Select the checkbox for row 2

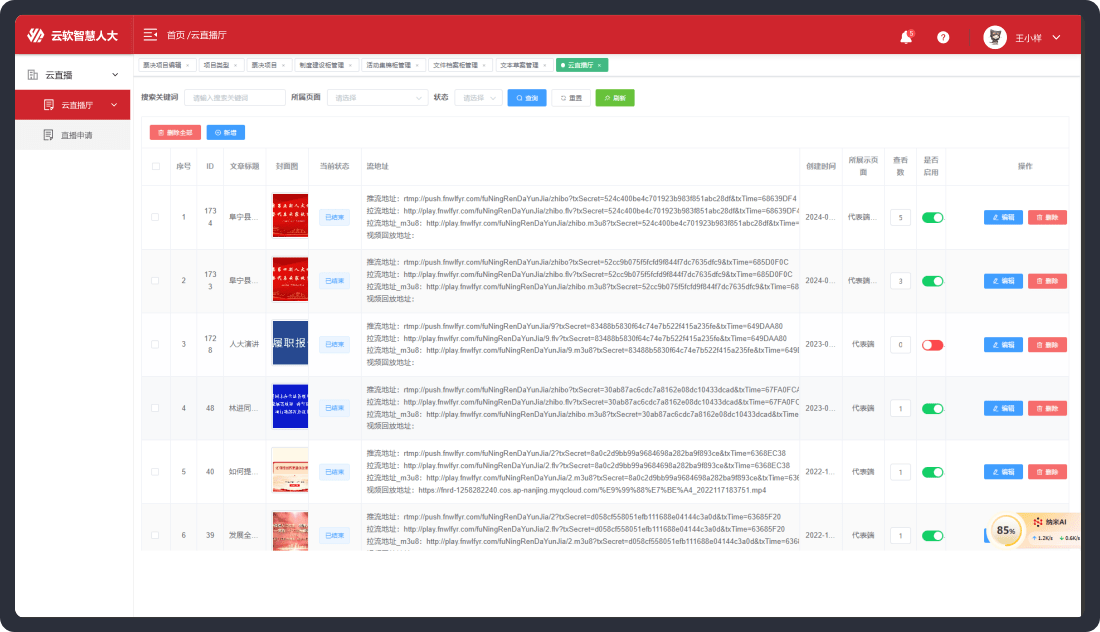[x=155, y=281]
